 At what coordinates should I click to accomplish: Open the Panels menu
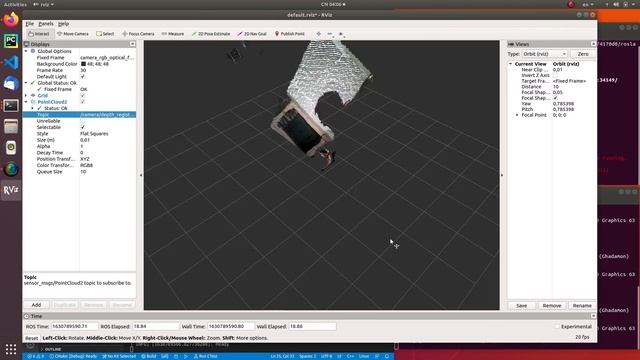(46, 24)
